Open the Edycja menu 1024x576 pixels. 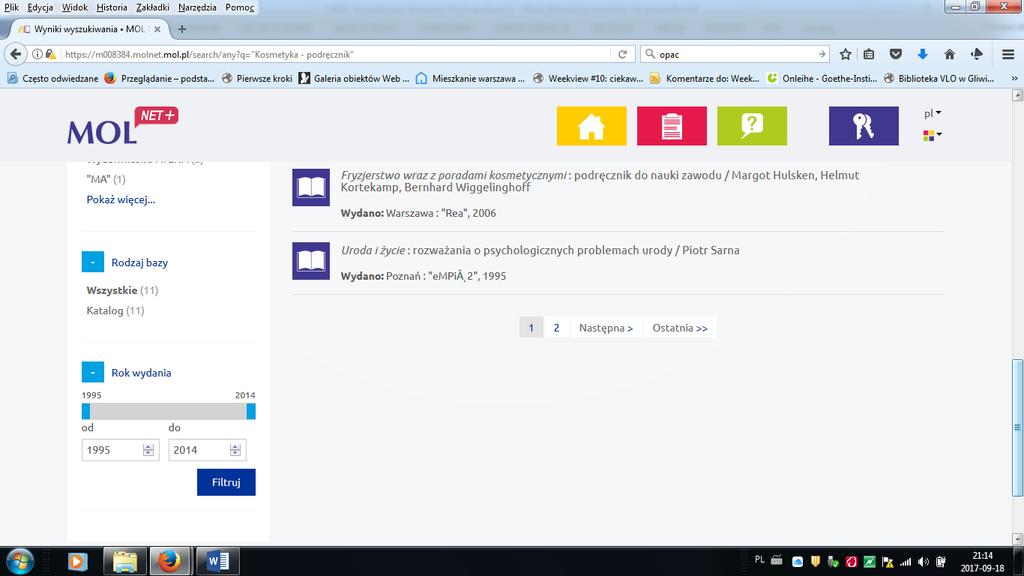40,7
